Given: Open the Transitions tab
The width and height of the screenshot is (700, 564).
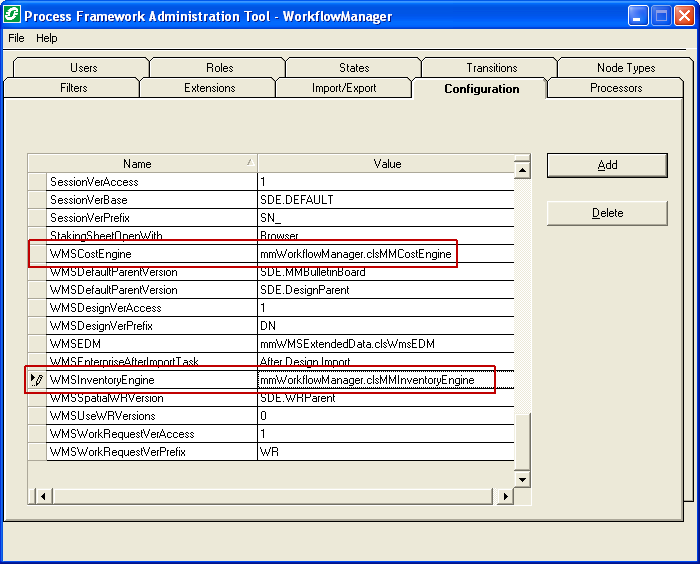Looking at the screenshot, I should pyautogui.click(x=491, y=68).
